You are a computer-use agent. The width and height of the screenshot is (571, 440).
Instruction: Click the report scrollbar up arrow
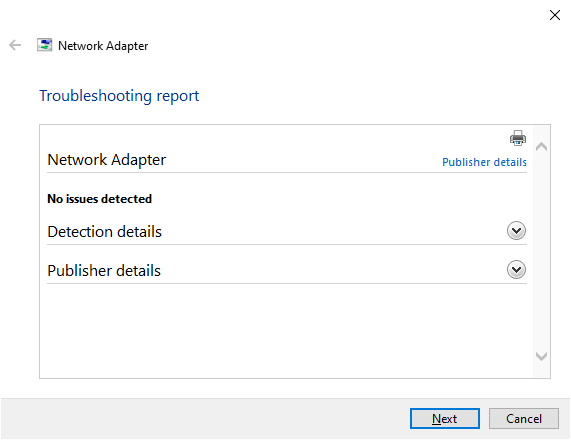(542, 147)
